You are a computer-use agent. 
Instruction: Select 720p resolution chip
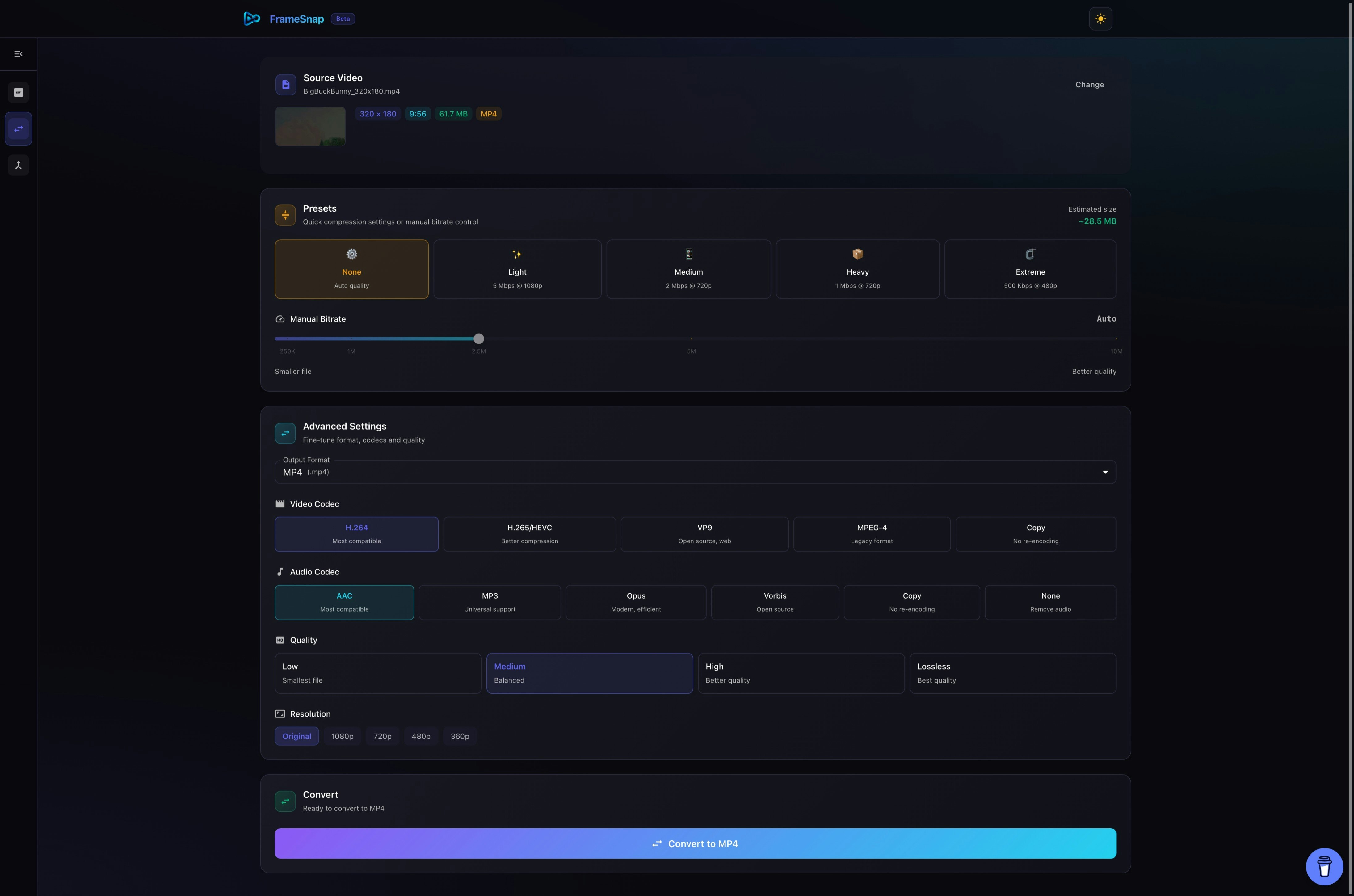pyautogui.click(x=382, y=736)
